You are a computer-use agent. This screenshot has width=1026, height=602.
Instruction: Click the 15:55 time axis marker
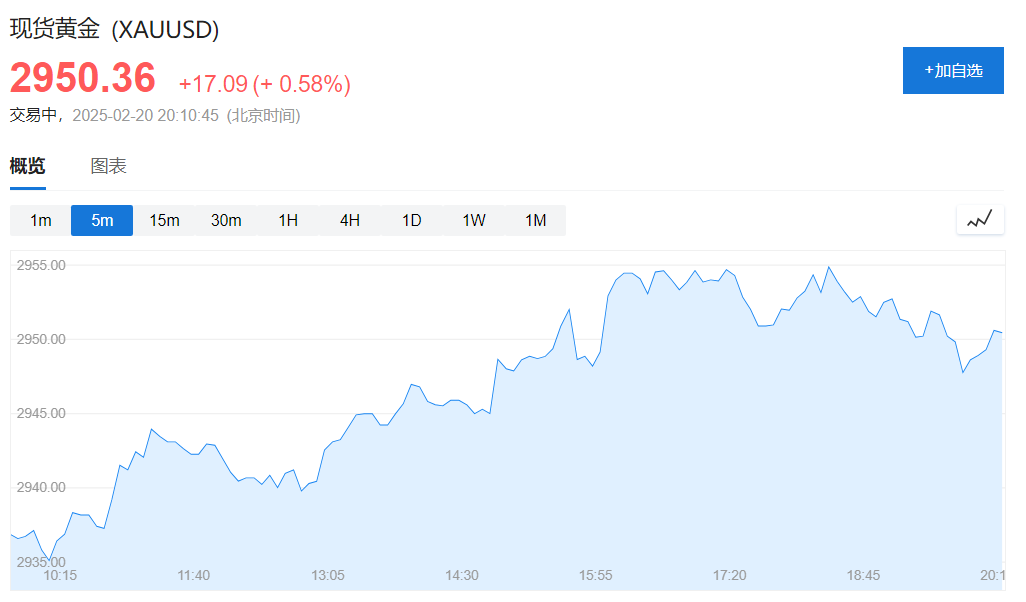coord(596,575)
